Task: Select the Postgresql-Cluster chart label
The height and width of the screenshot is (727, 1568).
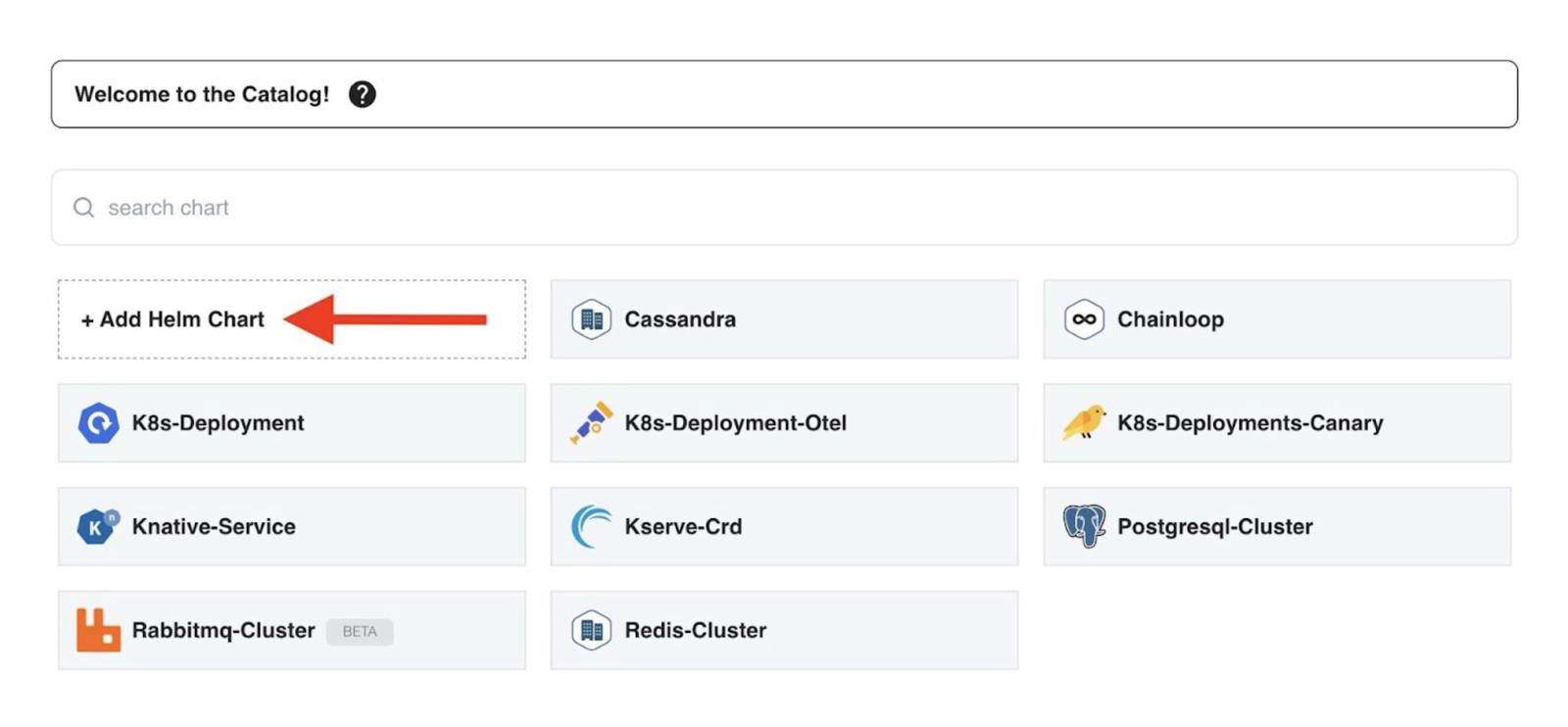Action: (1214, 526)
